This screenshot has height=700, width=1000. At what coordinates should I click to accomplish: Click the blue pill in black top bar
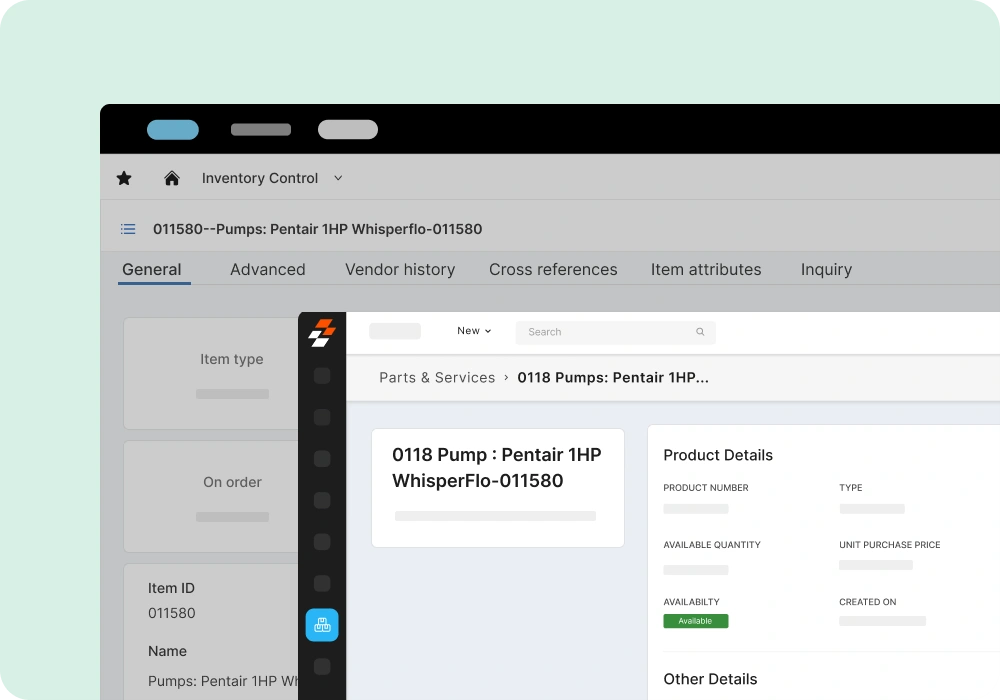pyautogui.click(x=173, y=130)
